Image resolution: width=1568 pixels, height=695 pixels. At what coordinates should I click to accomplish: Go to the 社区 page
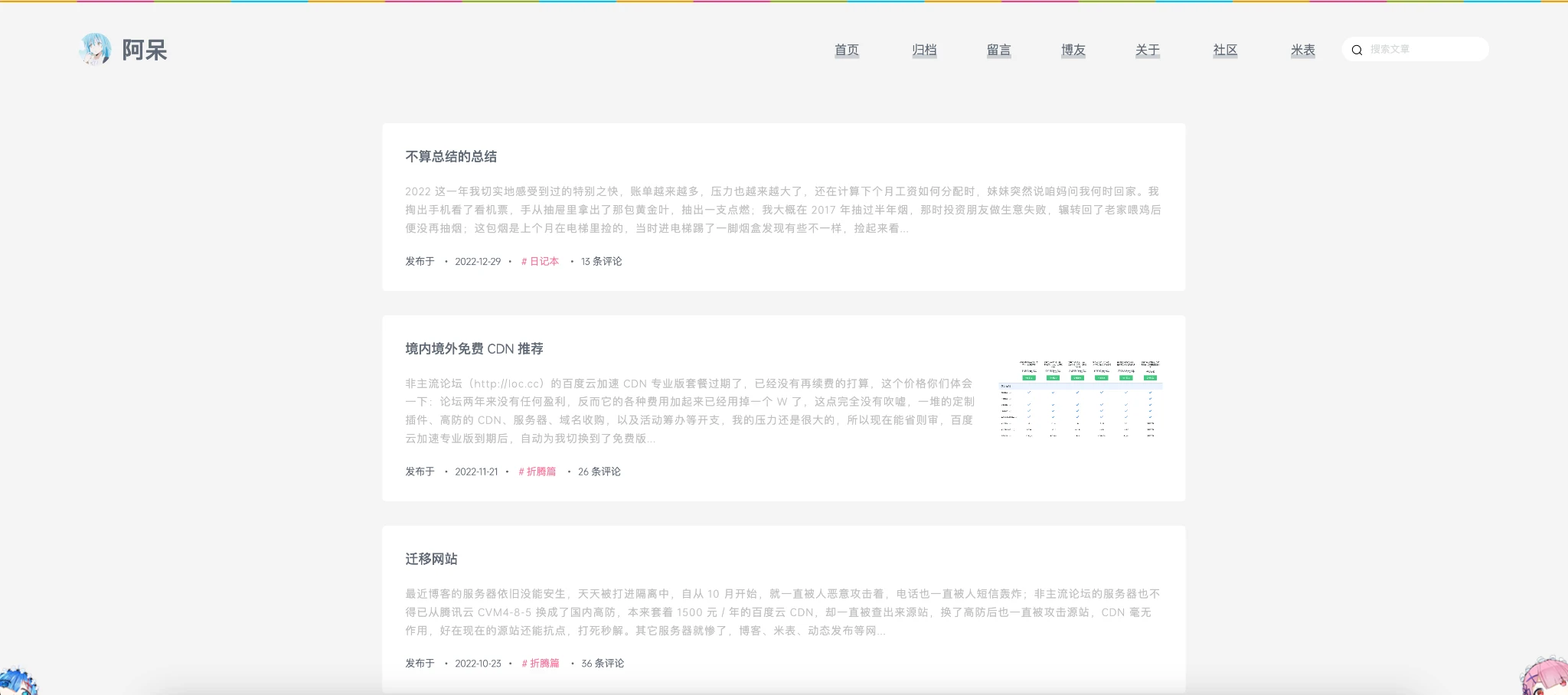click(1223, 50)
